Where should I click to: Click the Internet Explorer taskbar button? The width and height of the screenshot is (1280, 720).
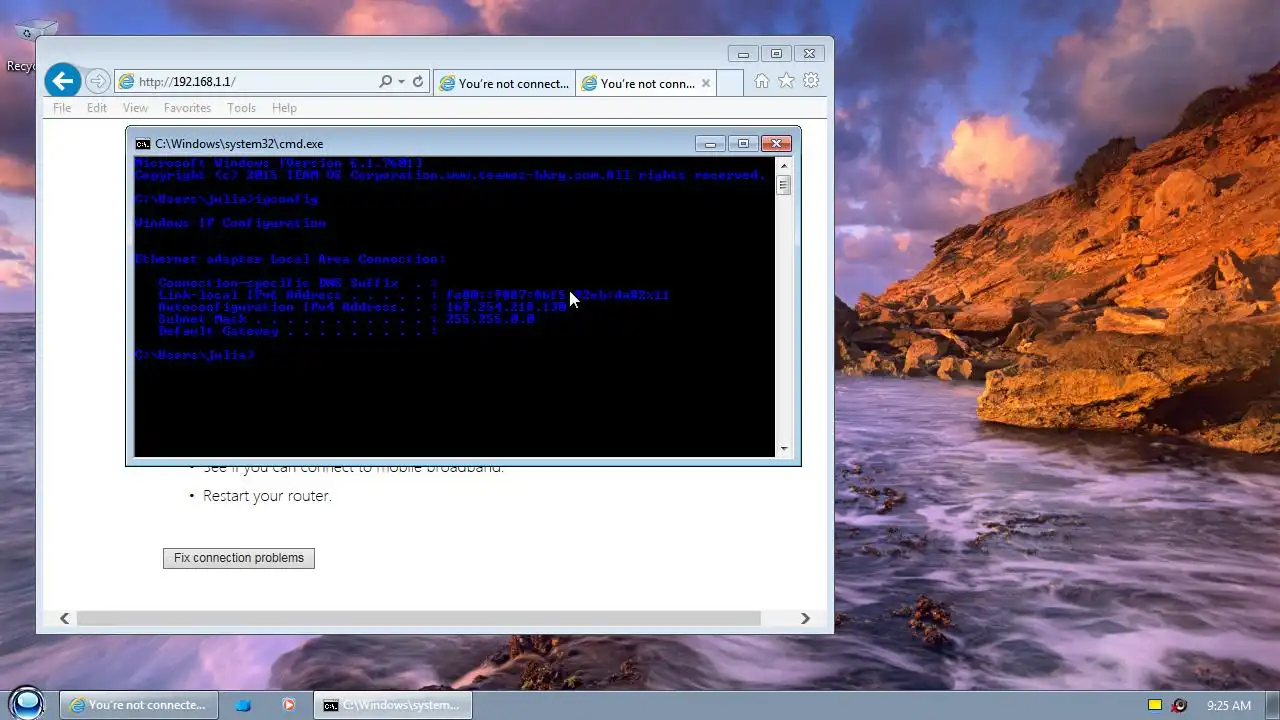coord(139,705)
